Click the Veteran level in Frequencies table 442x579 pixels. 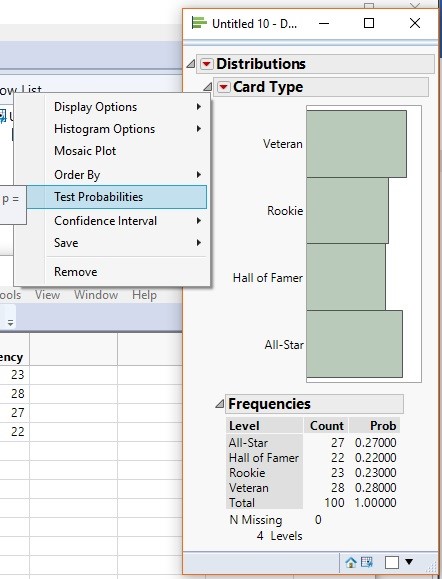[x=249, y=488]
